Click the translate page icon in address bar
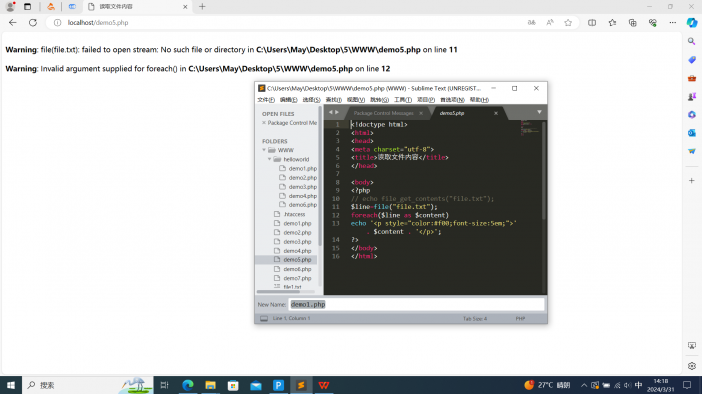 [x=531, y=22]
